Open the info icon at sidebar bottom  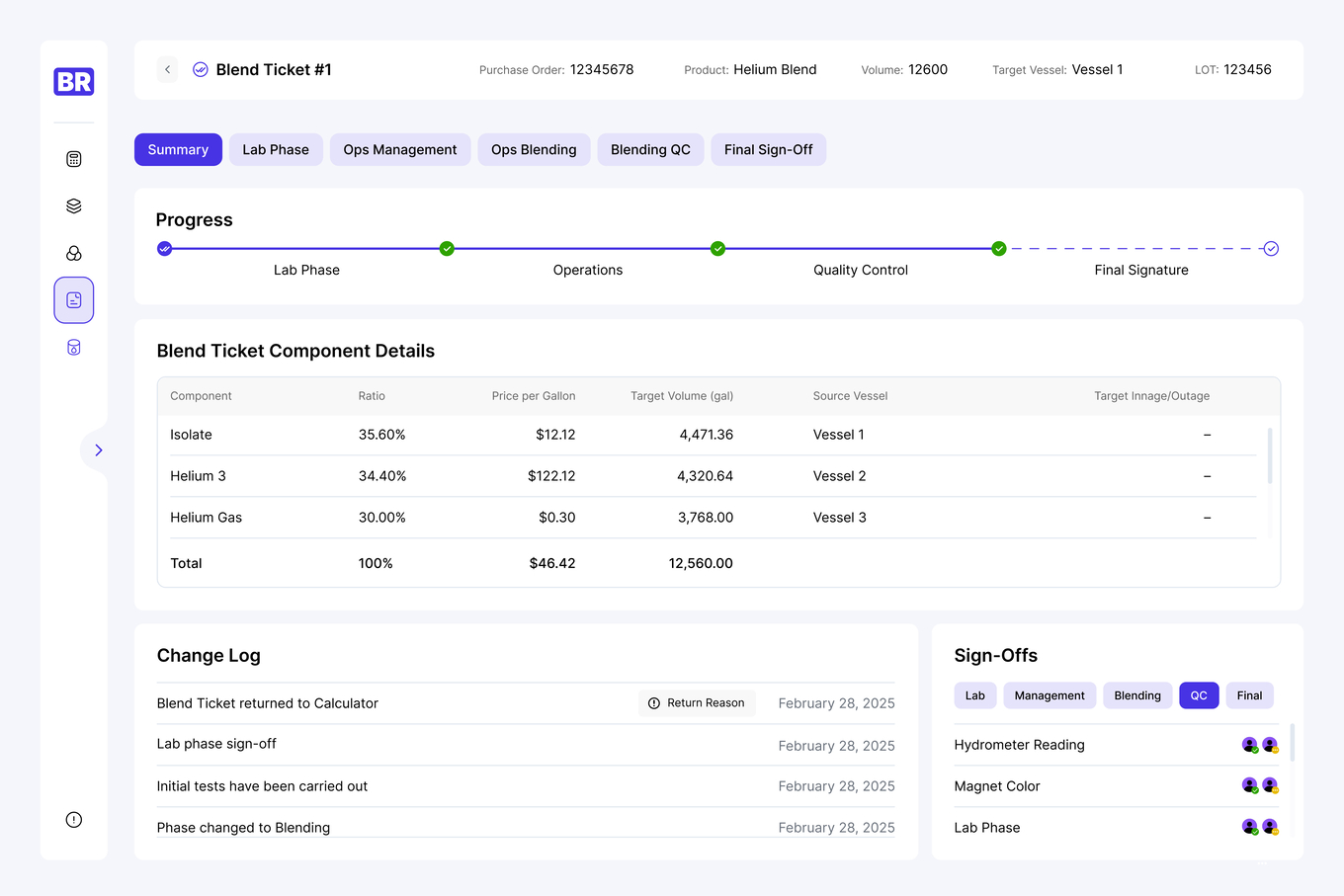pyautogui.click(x=73, y=819)
